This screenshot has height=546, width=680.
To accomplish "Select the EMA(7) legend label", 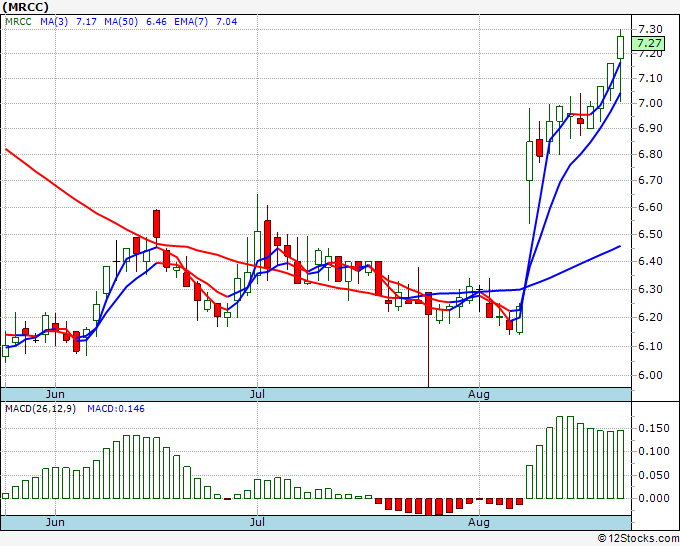I will click(x=191, y=22).
